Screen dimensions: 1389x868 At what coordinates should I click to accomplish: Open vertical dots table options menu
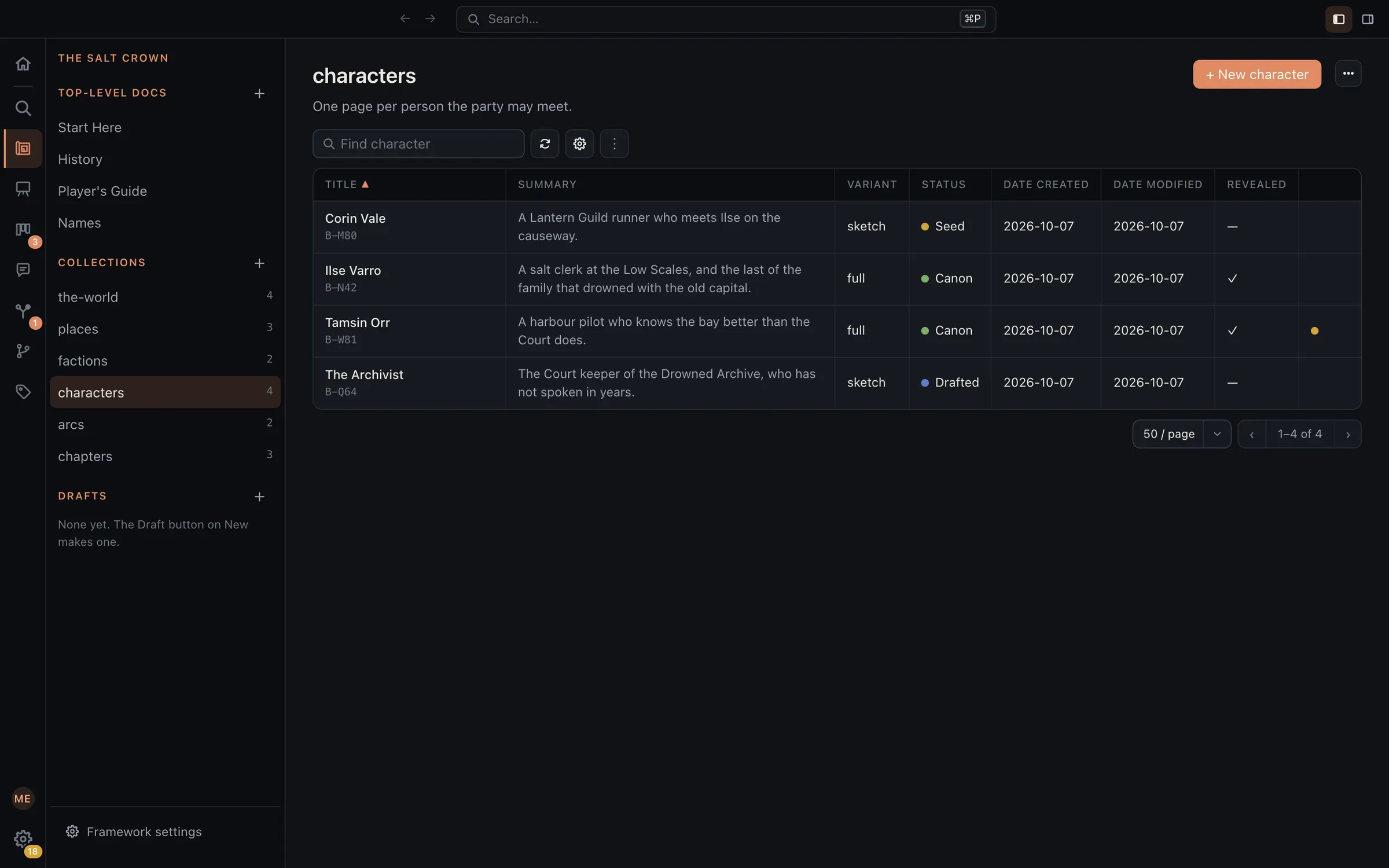tap(614, 144)
